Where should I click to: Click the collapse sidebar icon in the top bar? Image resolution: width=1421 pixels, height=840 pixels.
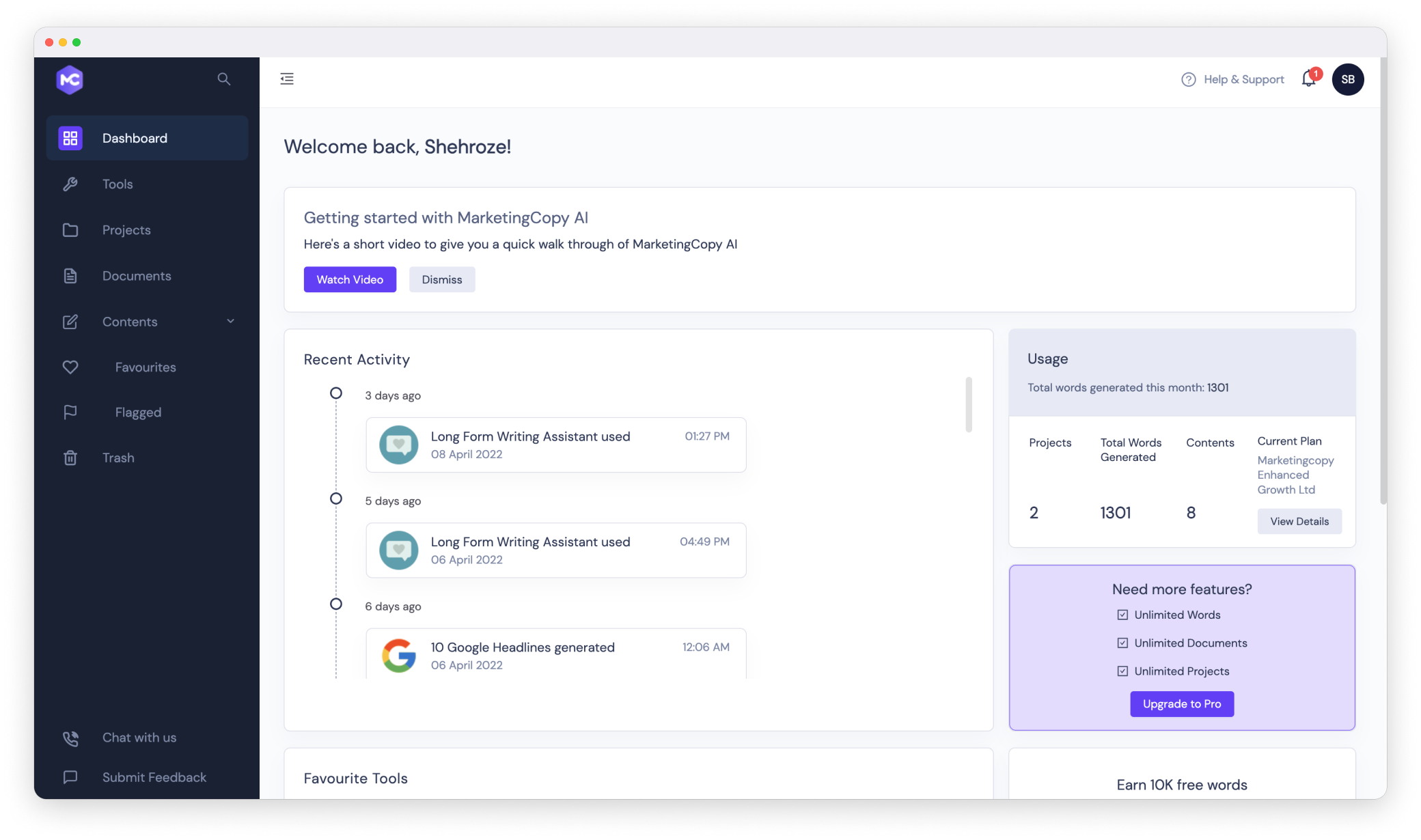pyautogui.click(x=287, y=79)
